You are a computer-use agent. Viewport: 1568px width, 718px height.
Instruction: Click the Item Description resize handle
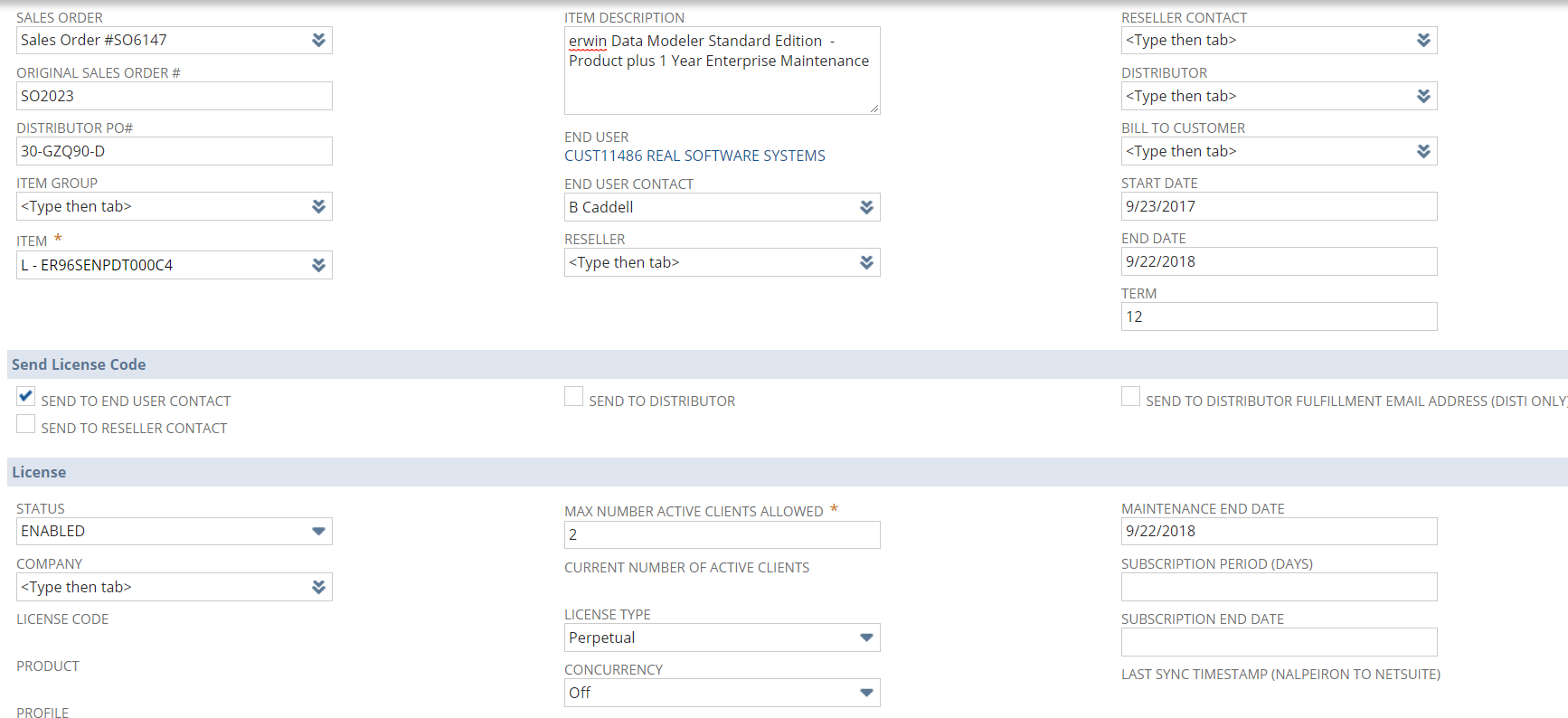coord(874,109)
